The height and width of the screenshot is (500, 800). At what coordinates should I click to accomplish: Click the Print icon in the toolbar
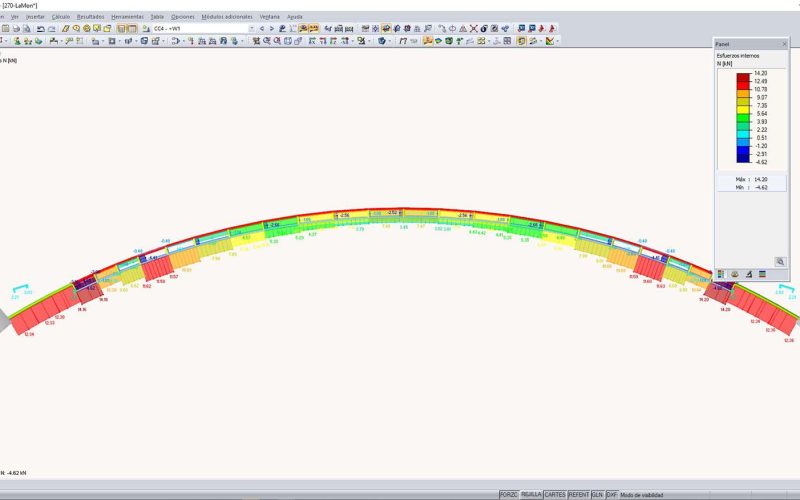coord(16,29)
